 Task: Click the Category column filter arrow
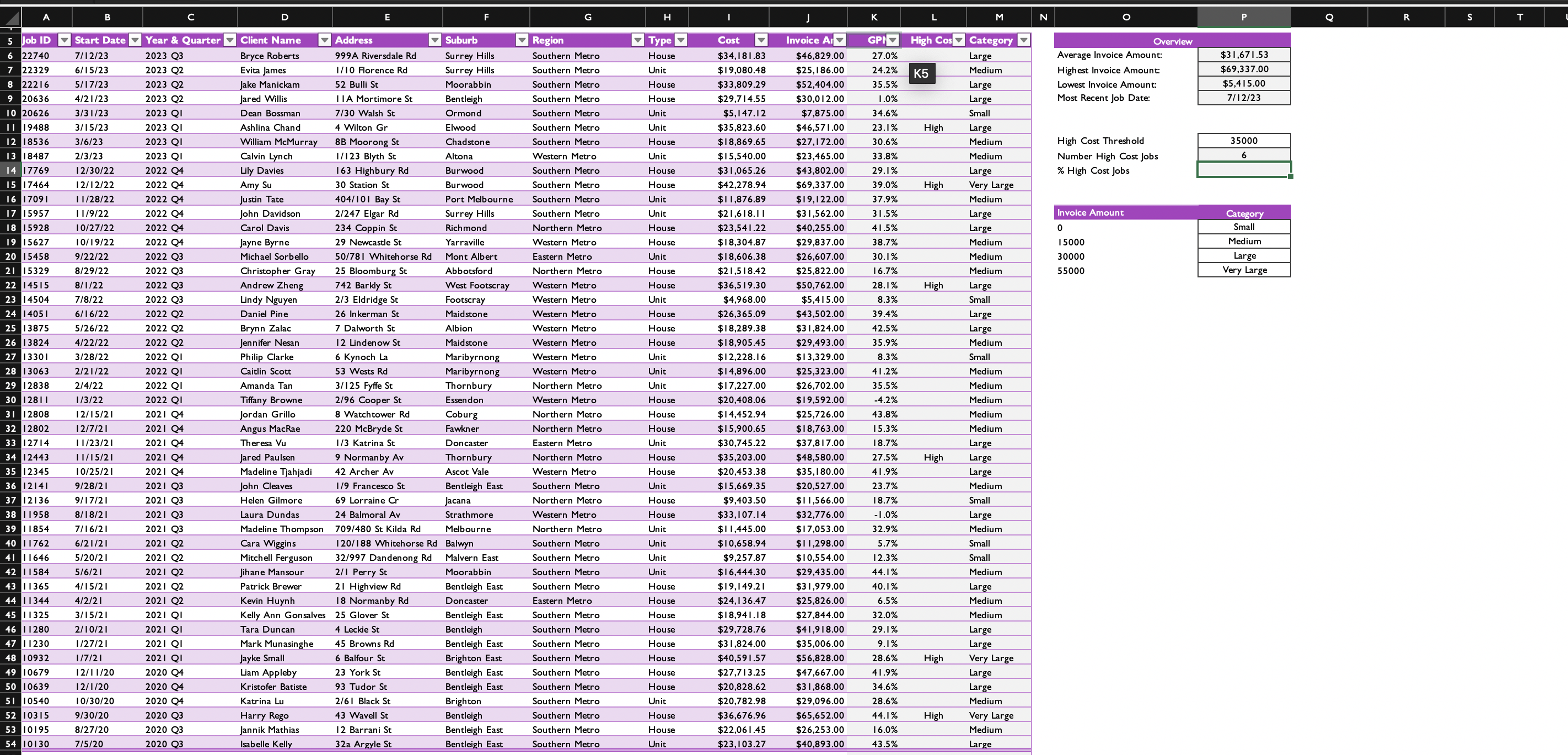[1024, 40]
